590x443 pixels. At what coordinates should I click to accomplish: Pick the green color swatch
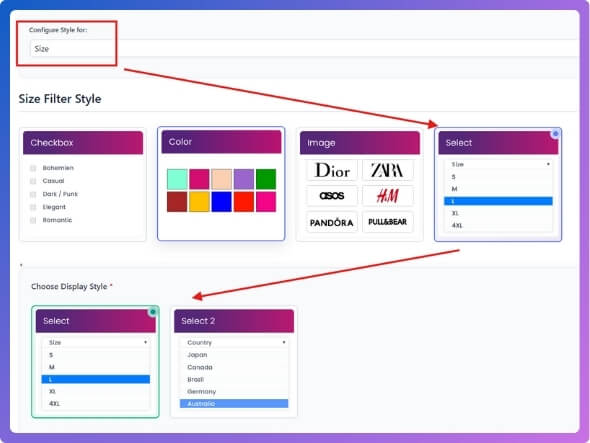click(266, 179)
